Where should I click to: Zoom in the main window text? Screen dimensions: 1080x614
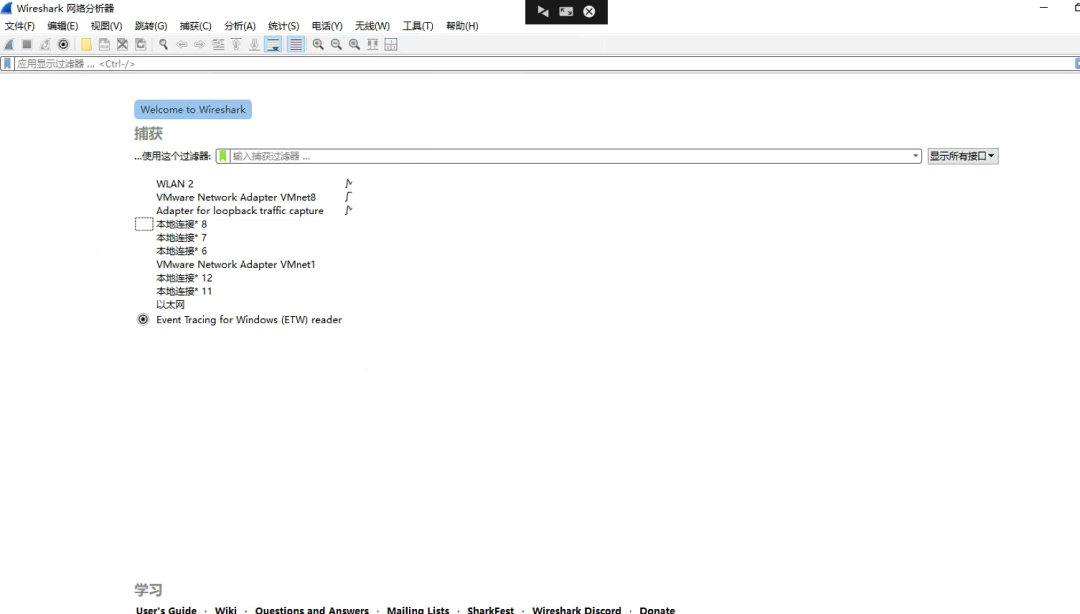click(318, 44)
